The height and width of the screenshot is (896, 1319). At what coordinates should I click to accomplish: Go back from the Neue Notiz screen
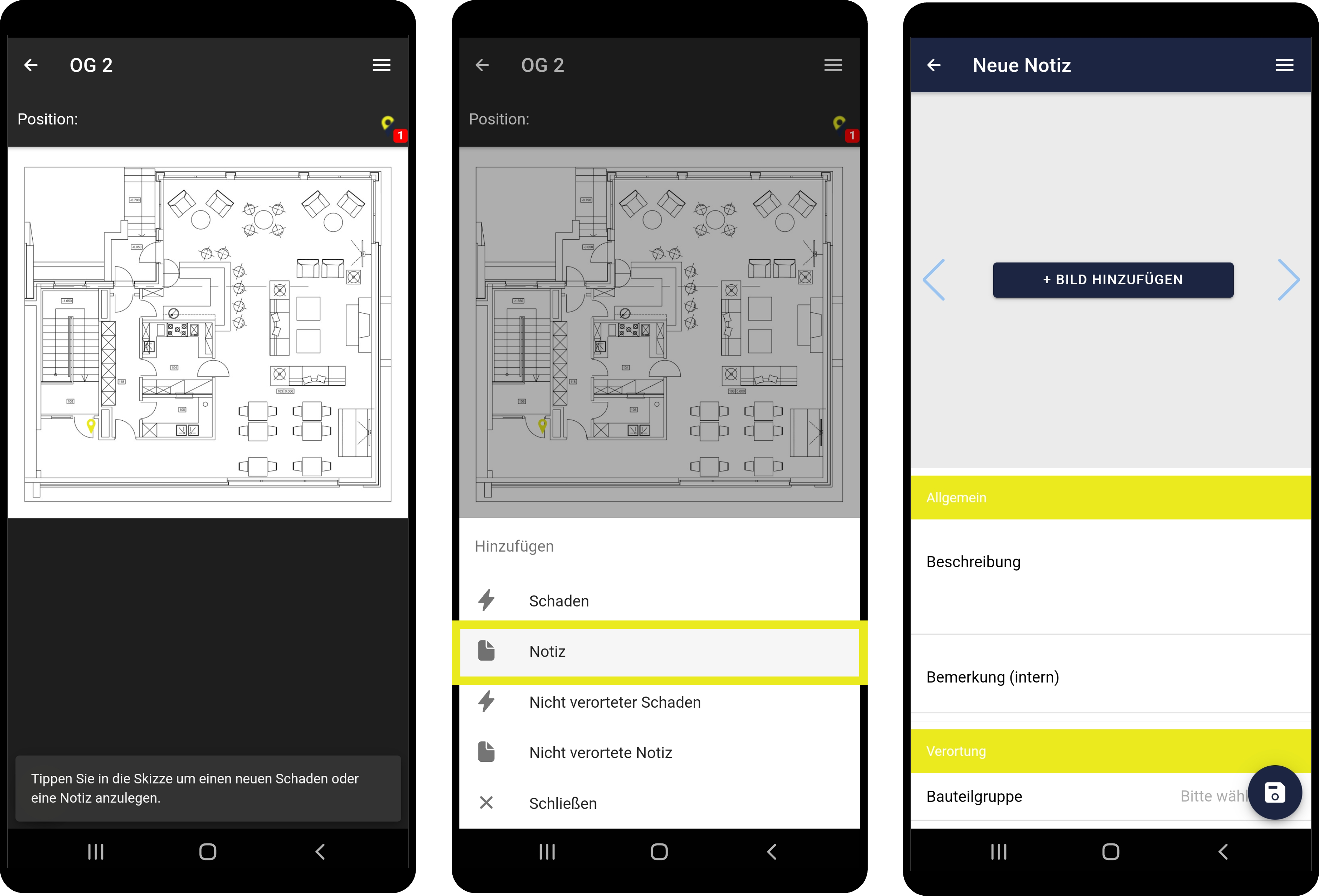pyautogui.click(x=934, y=65)
